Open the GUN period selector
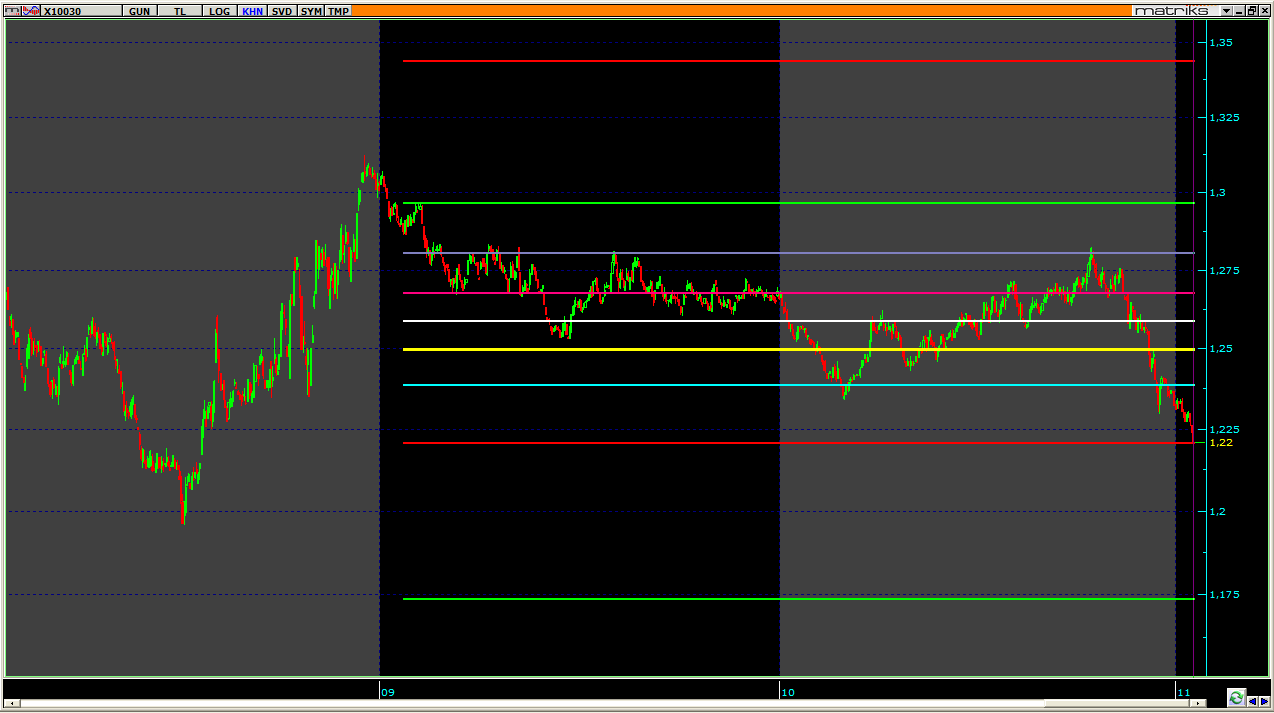Screen dimensions: 1274x713 140,10
